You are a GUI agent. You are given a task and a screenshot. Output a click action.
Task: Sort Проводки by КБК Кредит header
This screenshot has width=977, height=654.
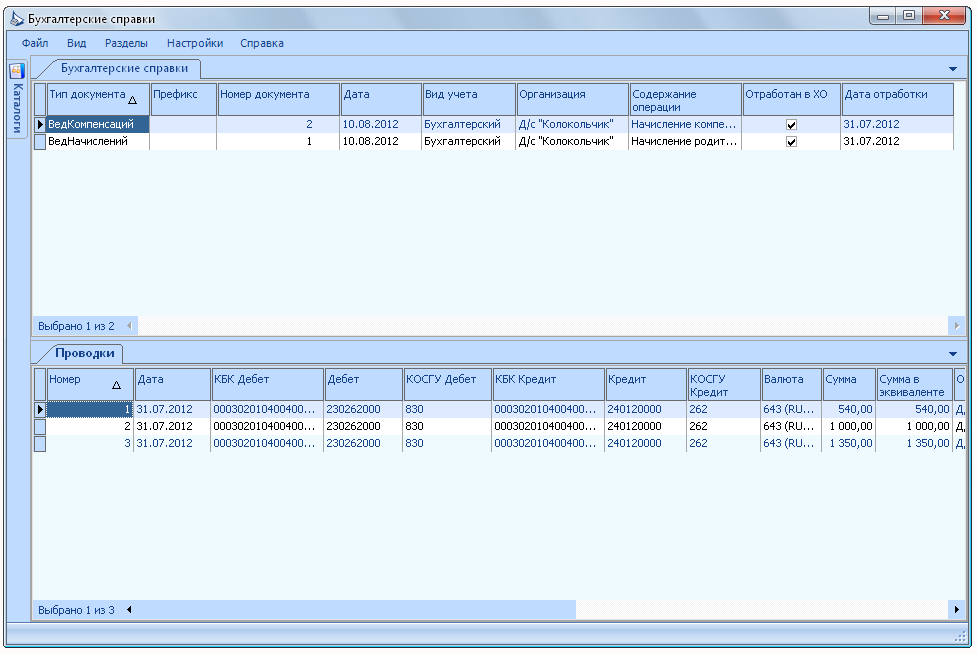(548, 384)
